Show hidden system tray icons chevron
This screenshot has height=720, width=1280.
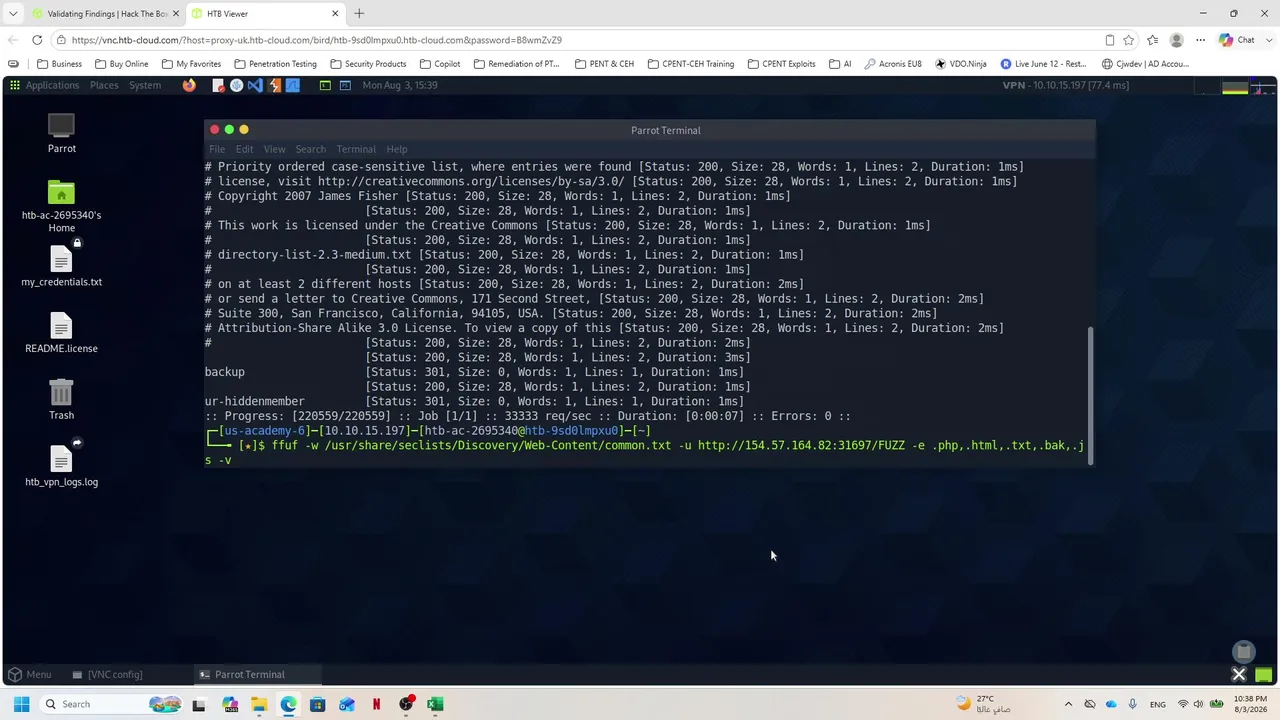pyautogui.click(x=1068, y=704)
